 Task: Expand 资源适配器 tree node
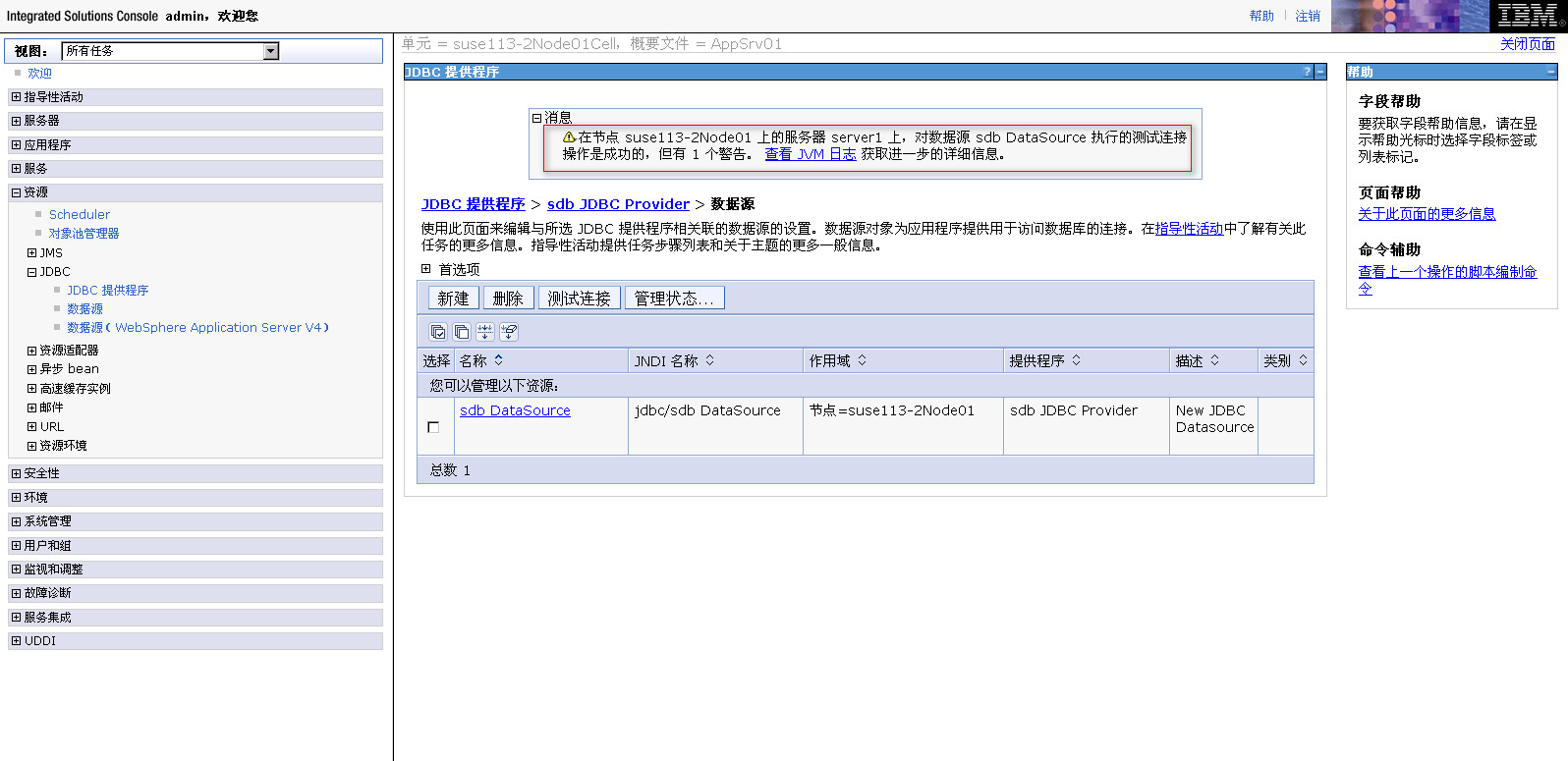click(32, 351)
